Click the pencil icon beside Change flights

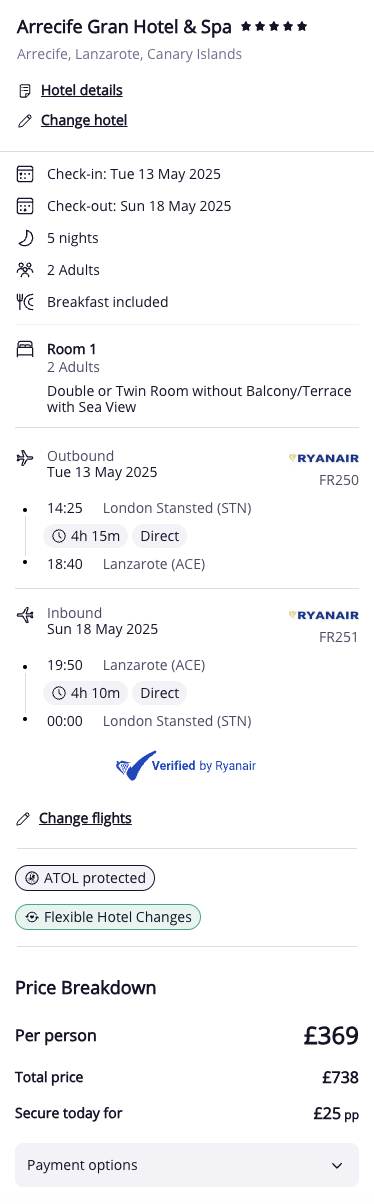(x=24, y=819)
